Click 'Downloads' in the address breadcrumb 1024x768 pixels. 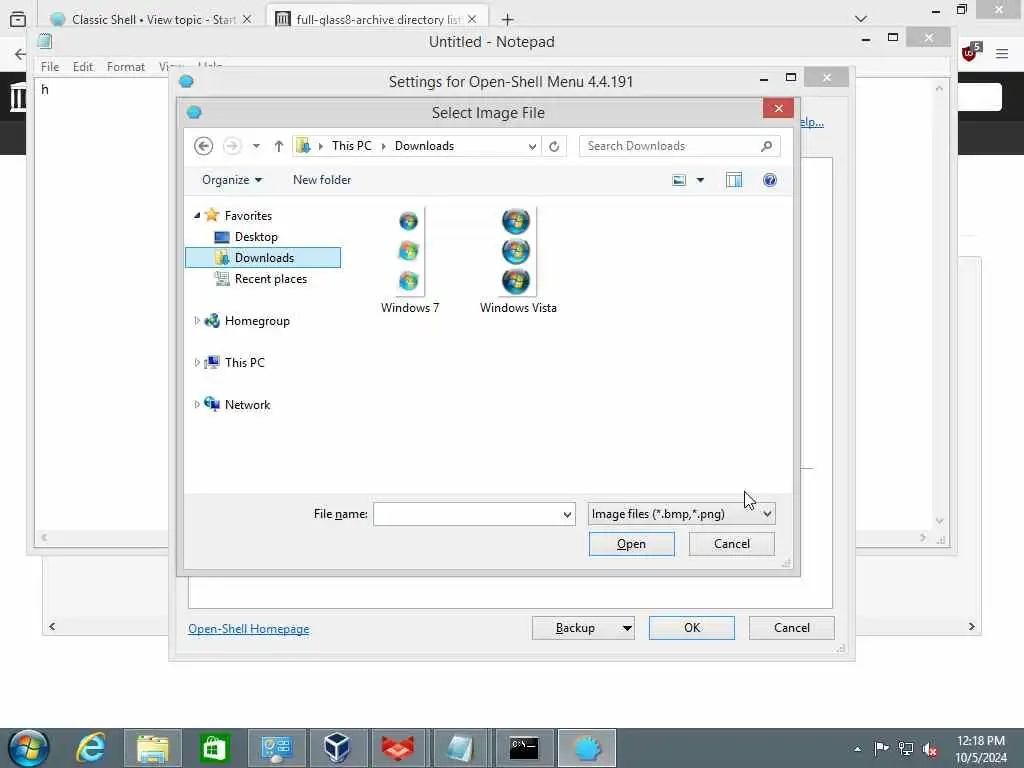pos(424,146)
